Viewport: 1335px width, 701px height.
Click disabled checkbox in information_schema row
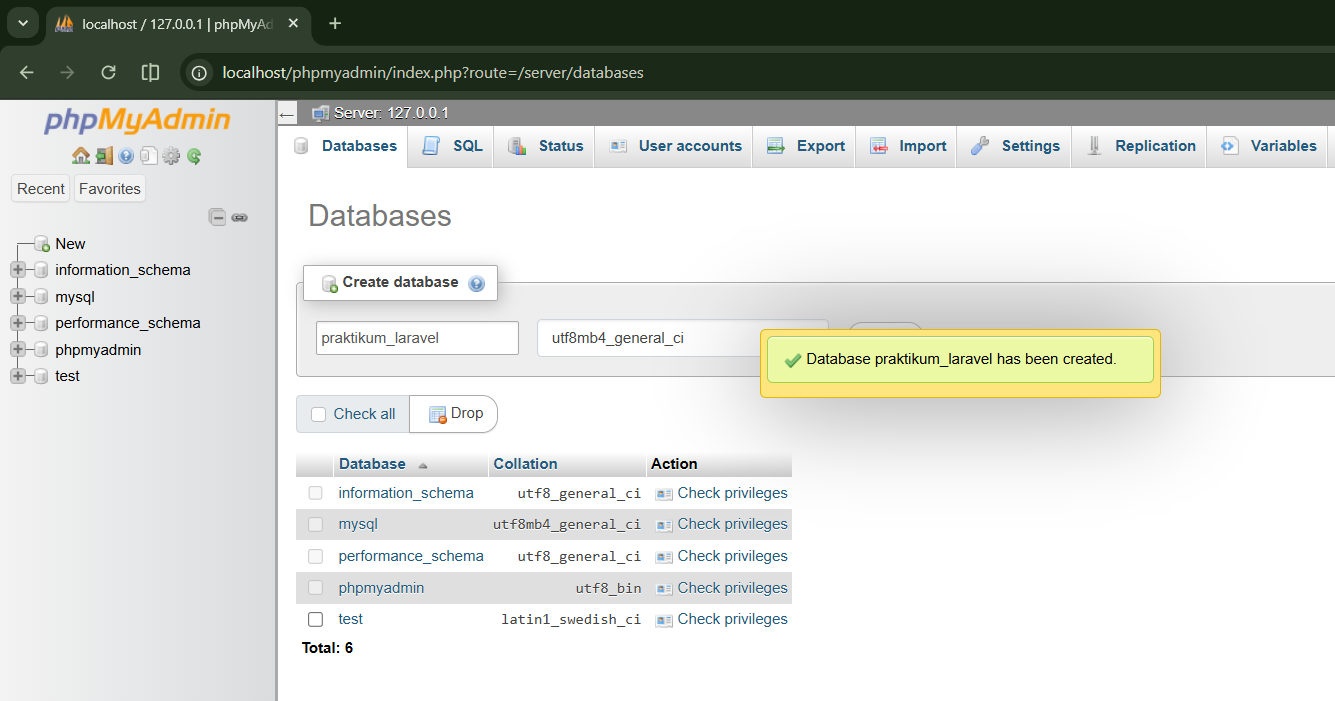(315, 493)
